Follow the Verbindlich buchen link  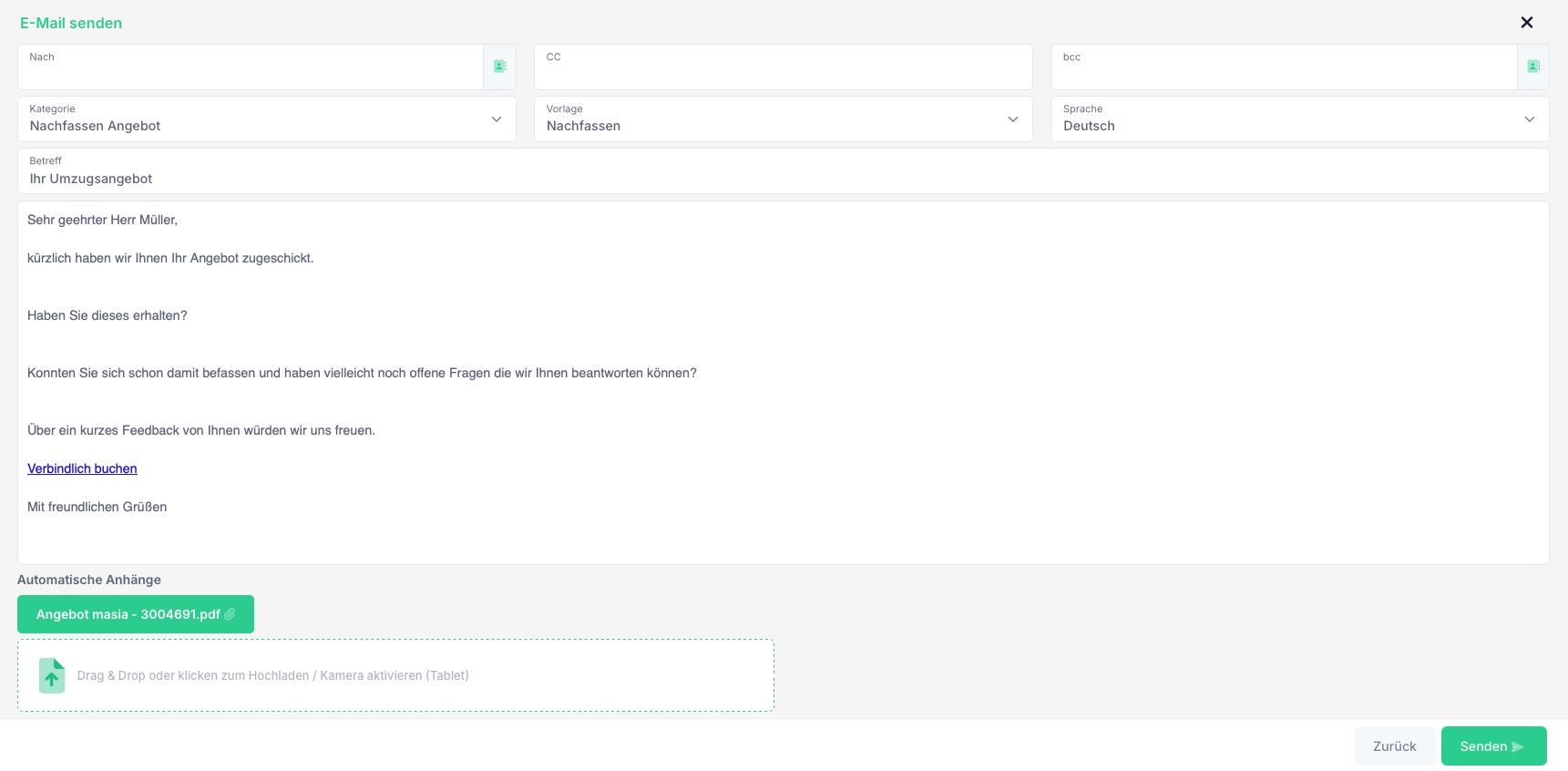82,468
